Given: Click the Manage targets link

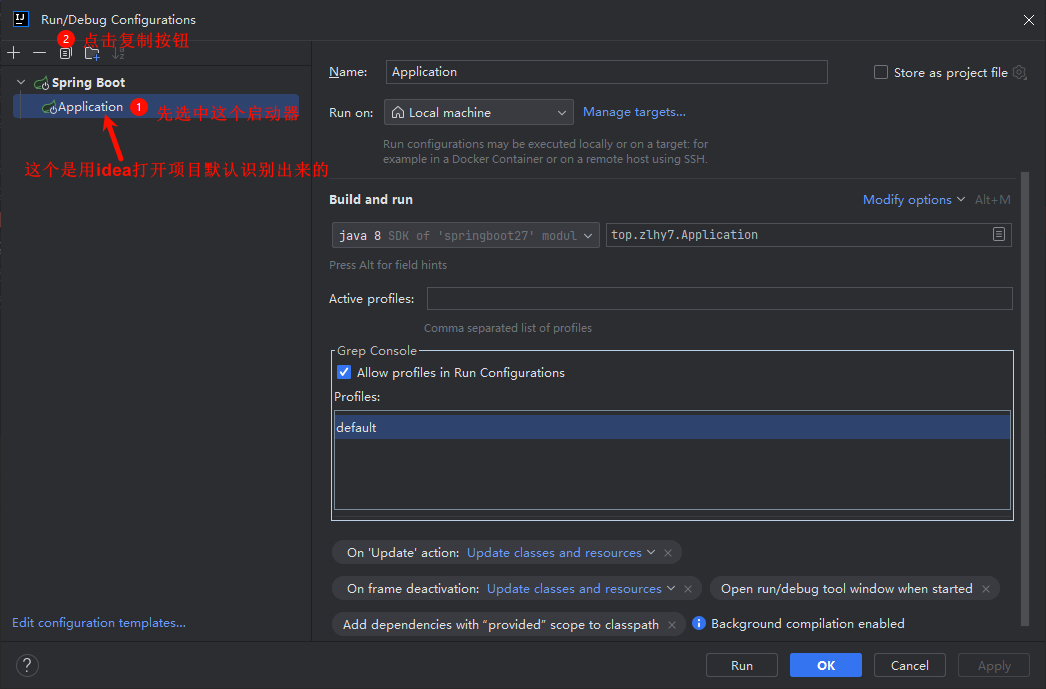Looking at the screenshot, I should tap(634, 112).
